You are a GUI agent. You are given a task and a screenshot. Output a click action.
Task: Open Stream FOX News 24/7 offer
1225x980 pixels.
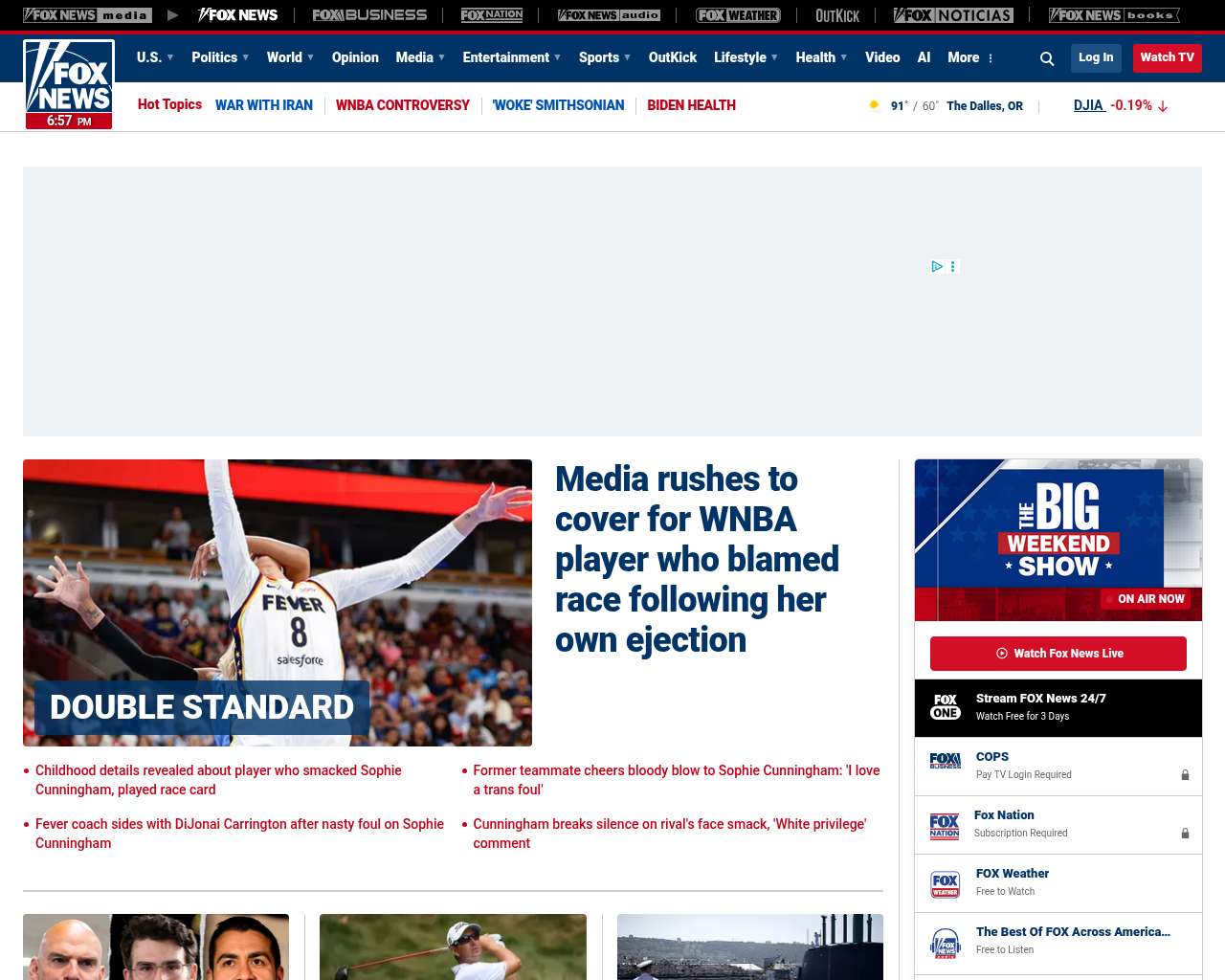(1058, 708)
